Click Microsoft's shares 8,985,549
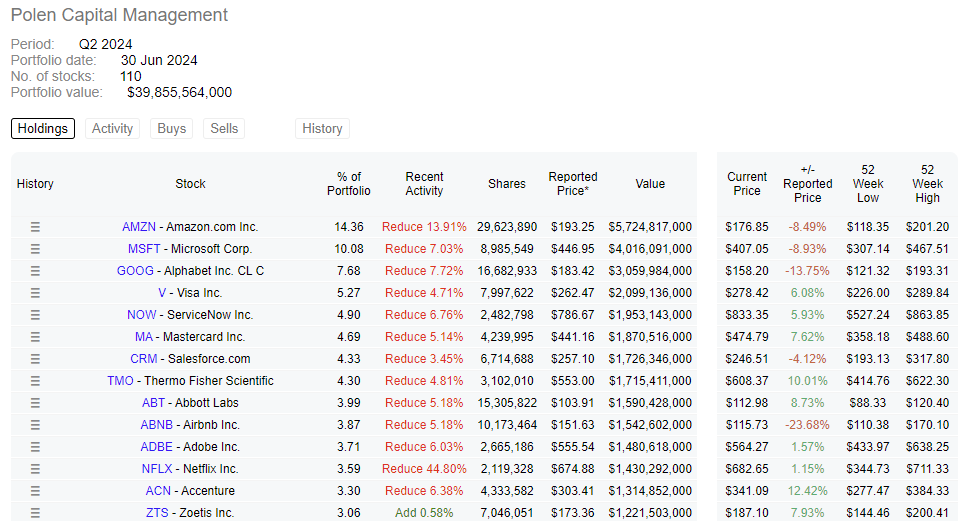The width and height of the screenshot is (961, 521). tap(507, 249)
